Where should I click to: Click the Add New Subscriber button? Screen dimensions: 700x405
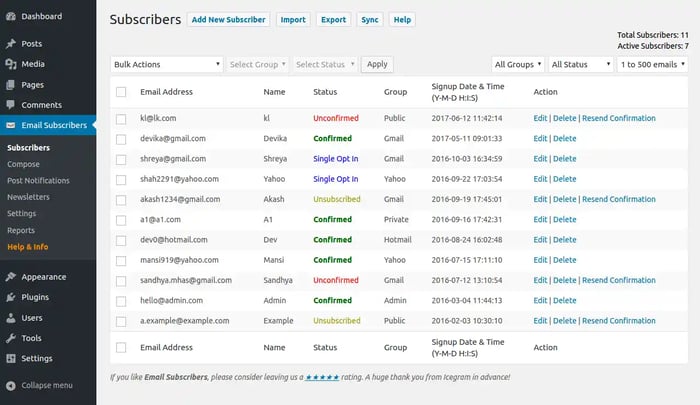coord(229,19)
